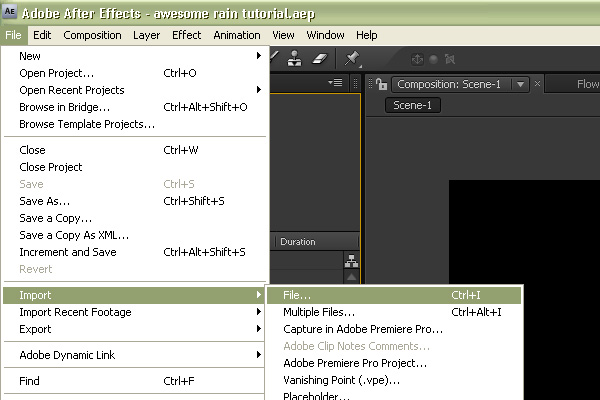Click the project panel scroll up arrow

[351, 277]
